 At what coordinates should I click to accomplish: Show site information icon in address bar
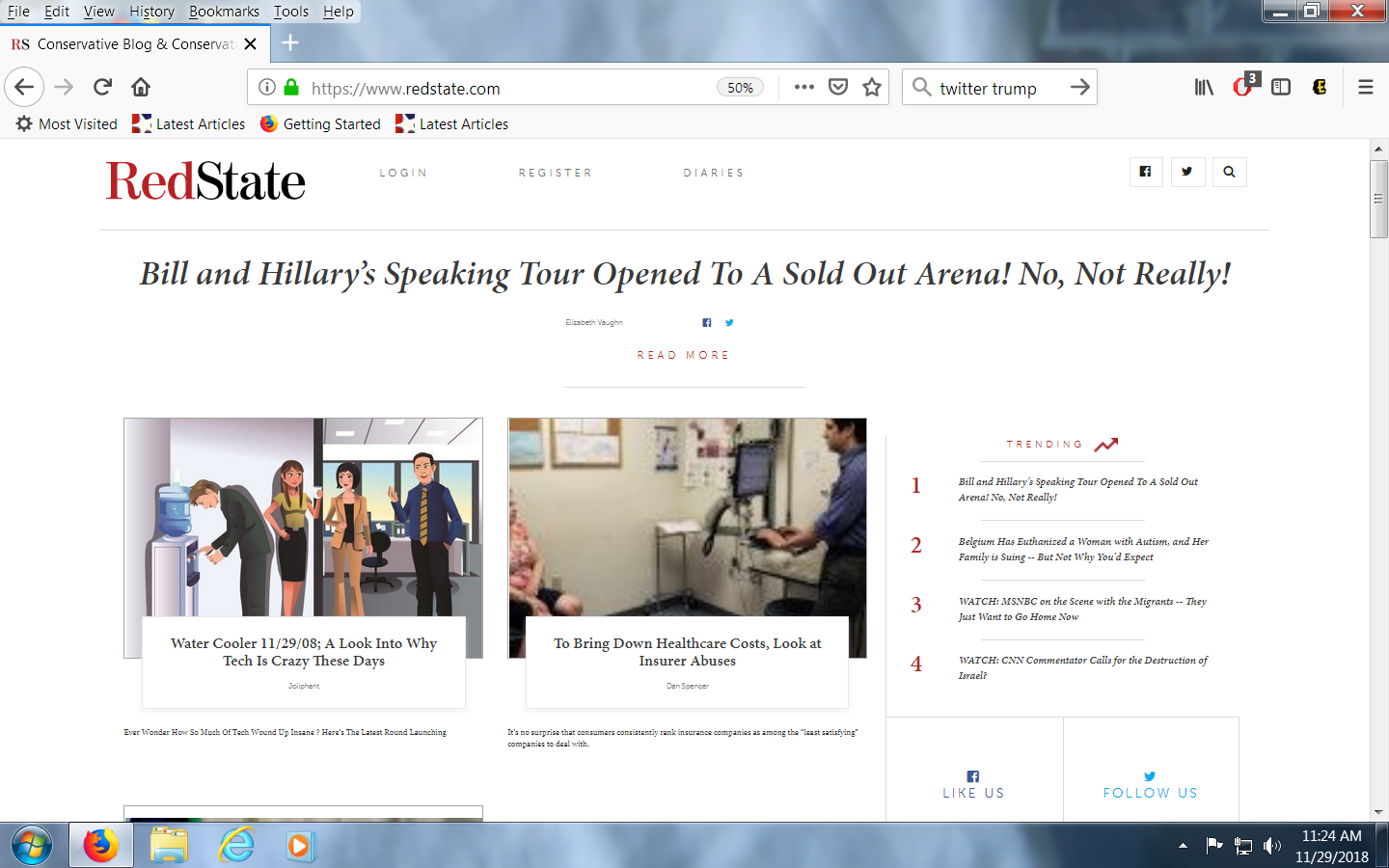pyautogui.click(x=267, y=87)
